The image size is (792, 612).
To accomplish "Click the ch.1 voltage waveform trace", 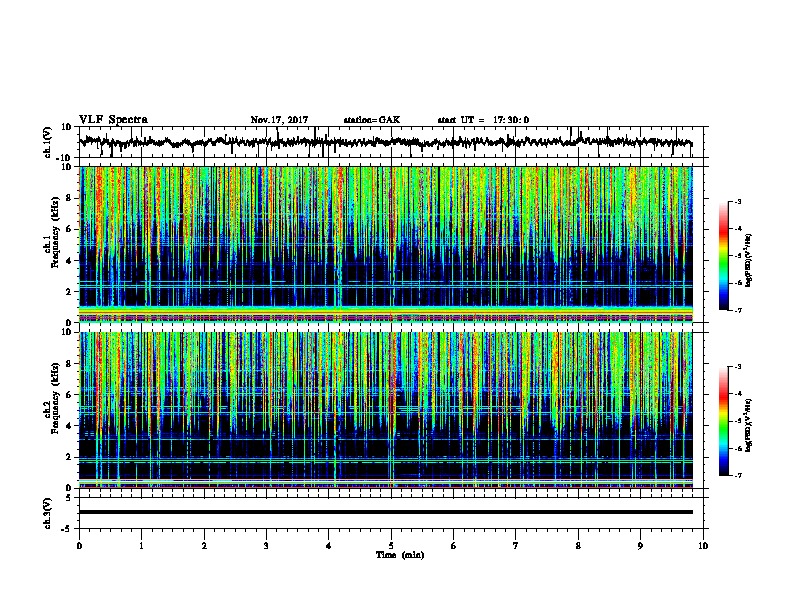I will 385,142.
